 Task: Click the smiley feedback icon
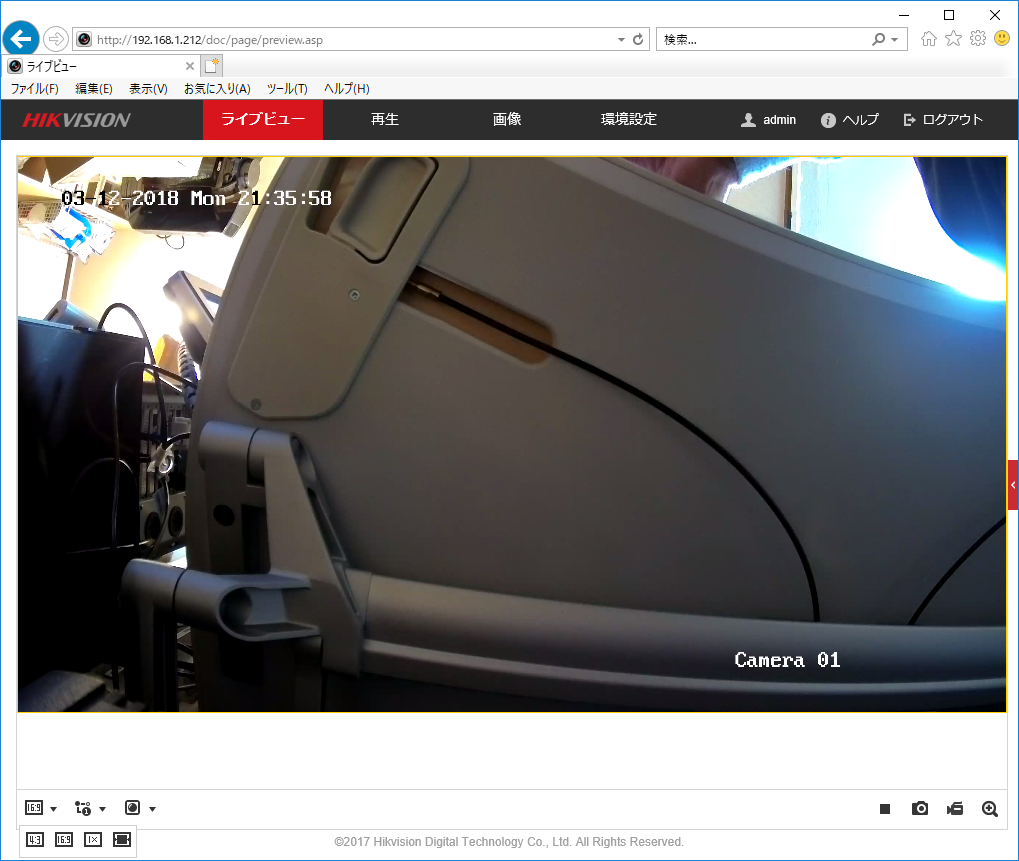click(1002, 39)
